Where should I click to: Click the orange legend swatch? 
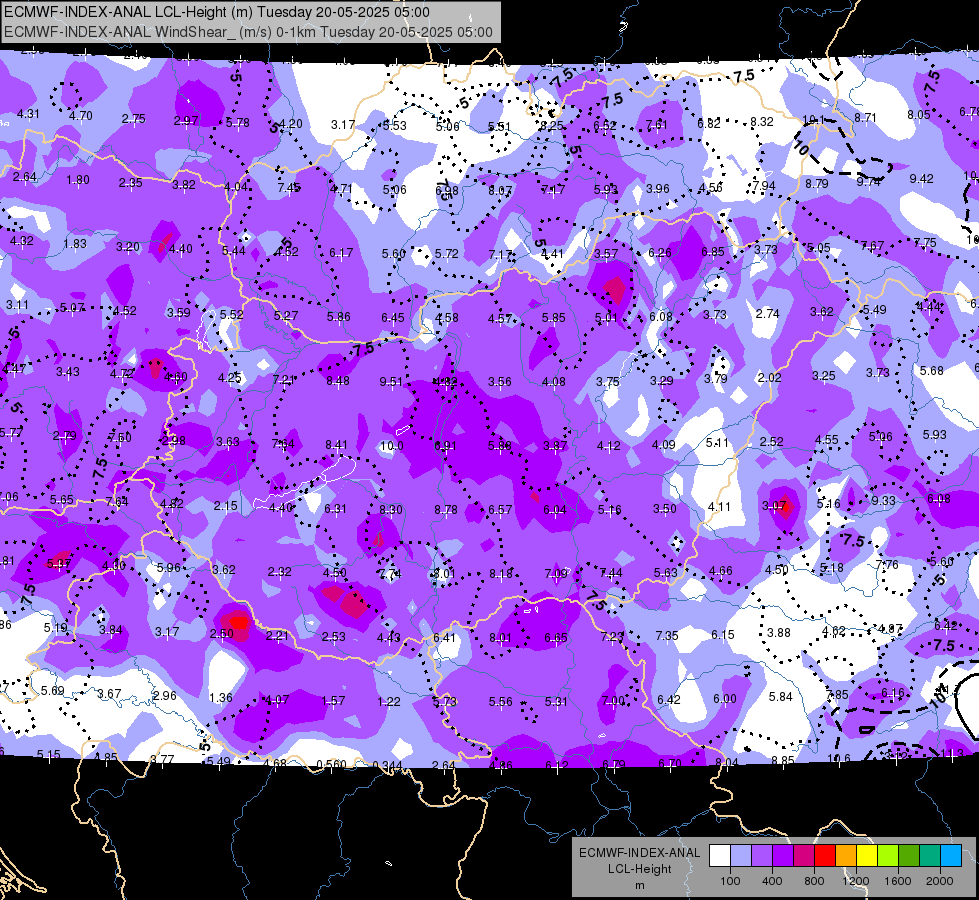tap(847, 856)
